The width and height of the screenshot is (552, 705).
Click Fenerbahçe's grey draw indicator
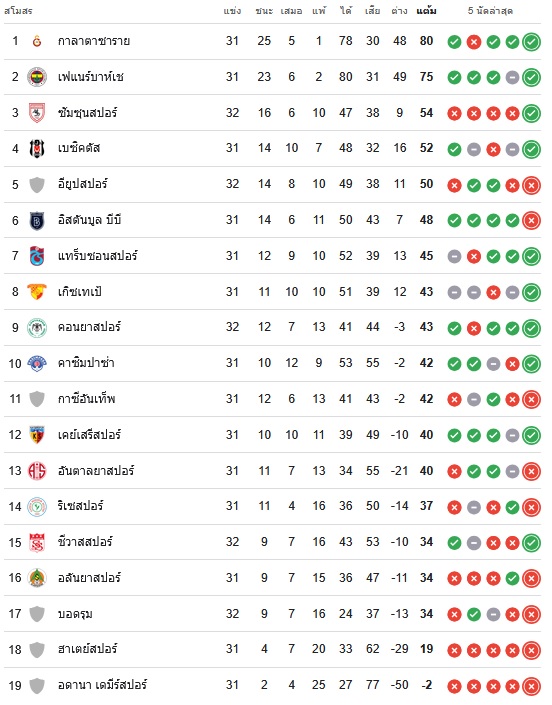(x=512, y=77)
